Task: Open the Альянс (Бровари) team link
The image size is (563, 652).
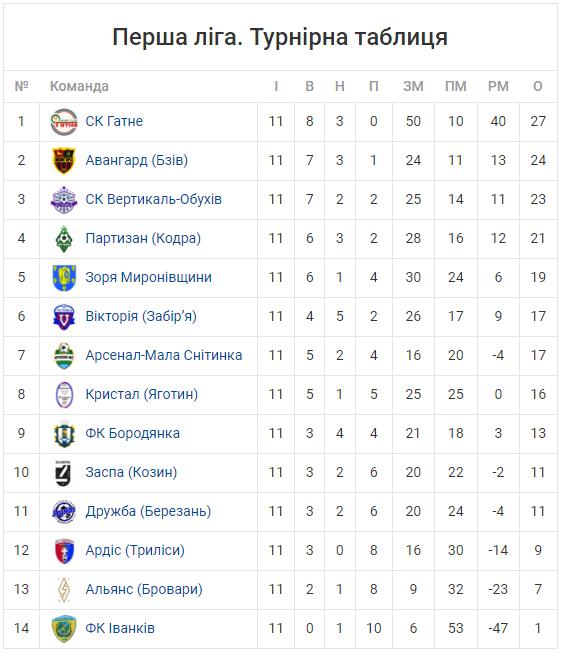Action: [x=144, y=589]
